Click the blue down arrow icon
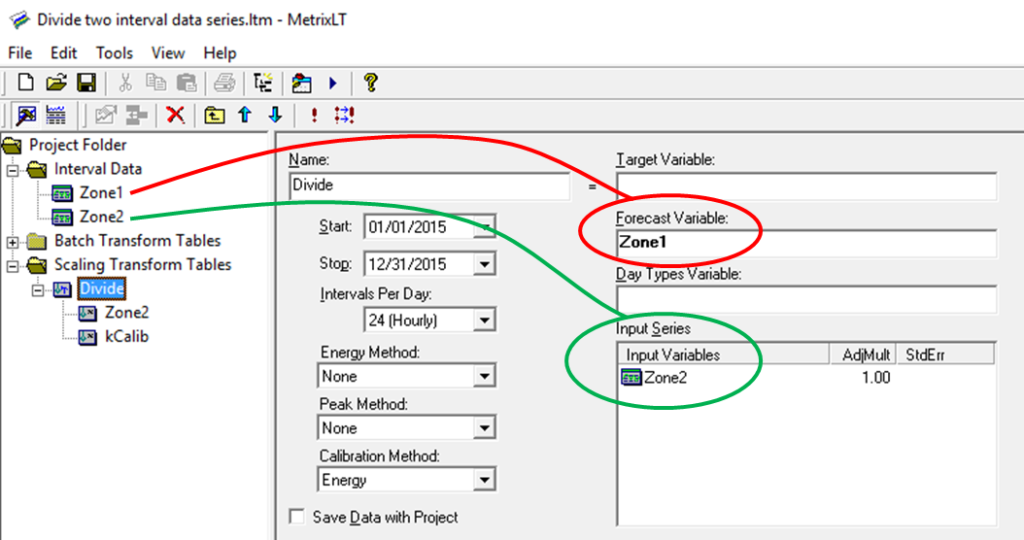 275,115
